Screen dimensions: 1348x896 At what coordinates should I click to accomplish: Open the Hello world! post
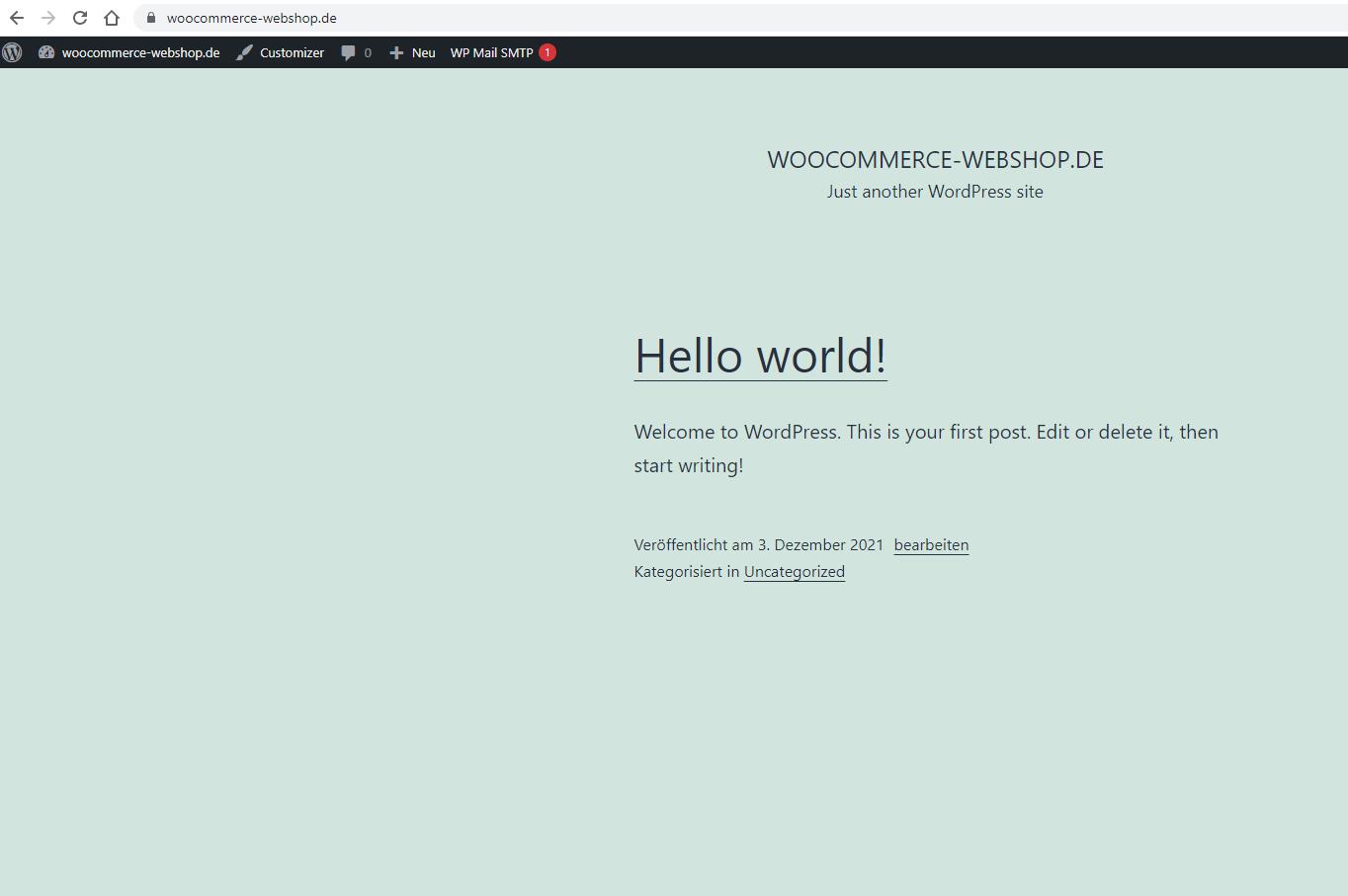760,356
